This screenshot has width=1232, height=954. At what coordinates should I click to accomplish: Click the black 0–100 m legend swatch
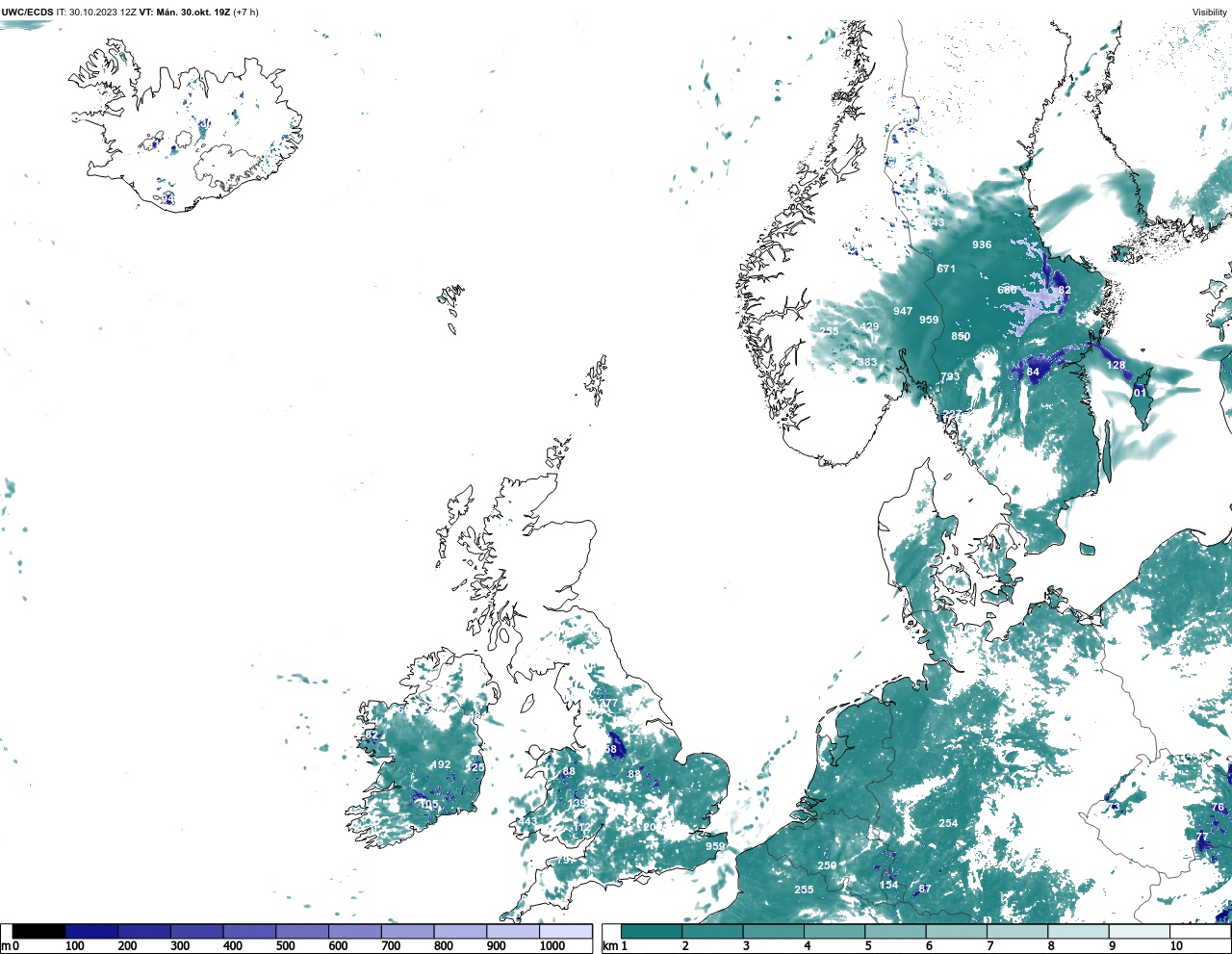coord(39,932)
